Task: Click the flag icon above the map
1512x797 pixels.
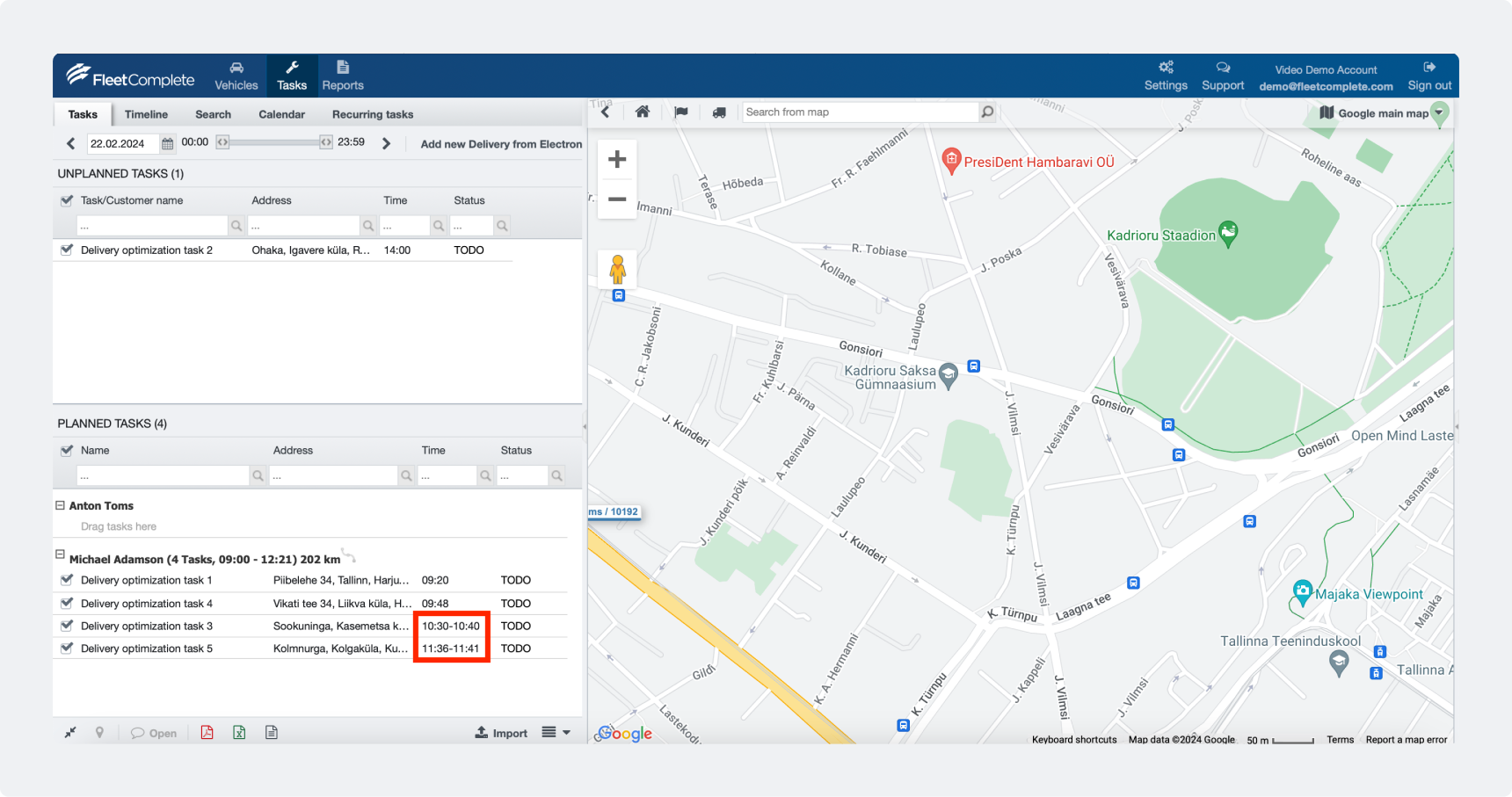Action: (681, 112)
